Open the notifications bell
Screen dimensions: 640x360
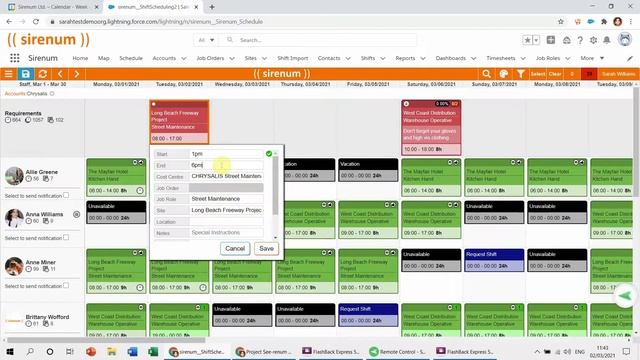click(607, 40)
